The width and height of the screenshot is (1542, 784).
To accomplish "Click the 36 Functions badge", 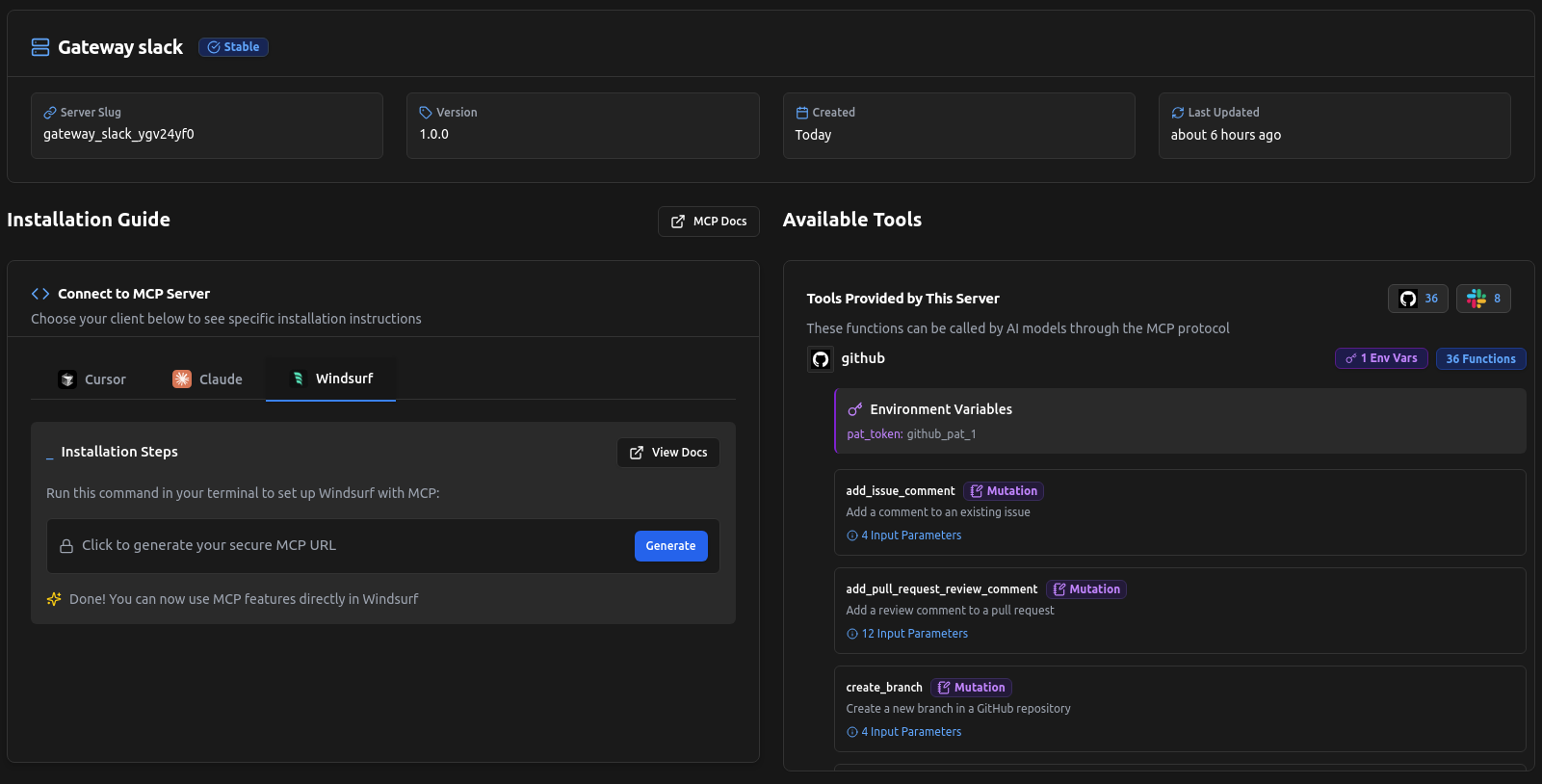I will pyautogui.click(x=1480, y=359).
